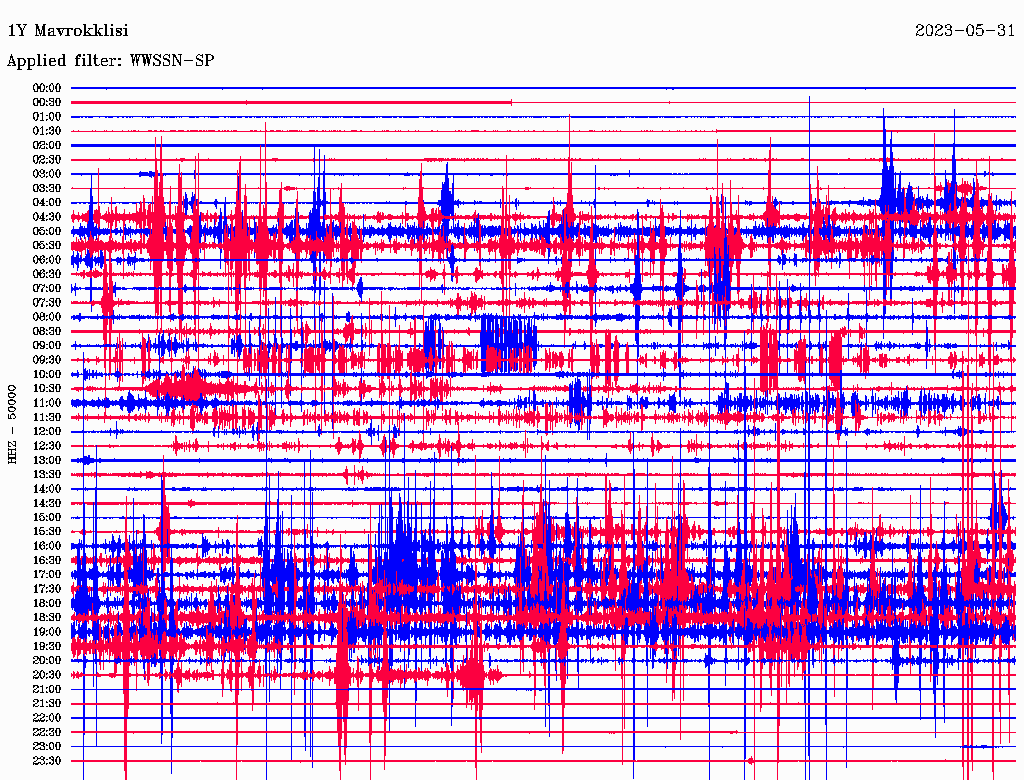
Task: Select the 18:30 time label
Action: point(46,618)
